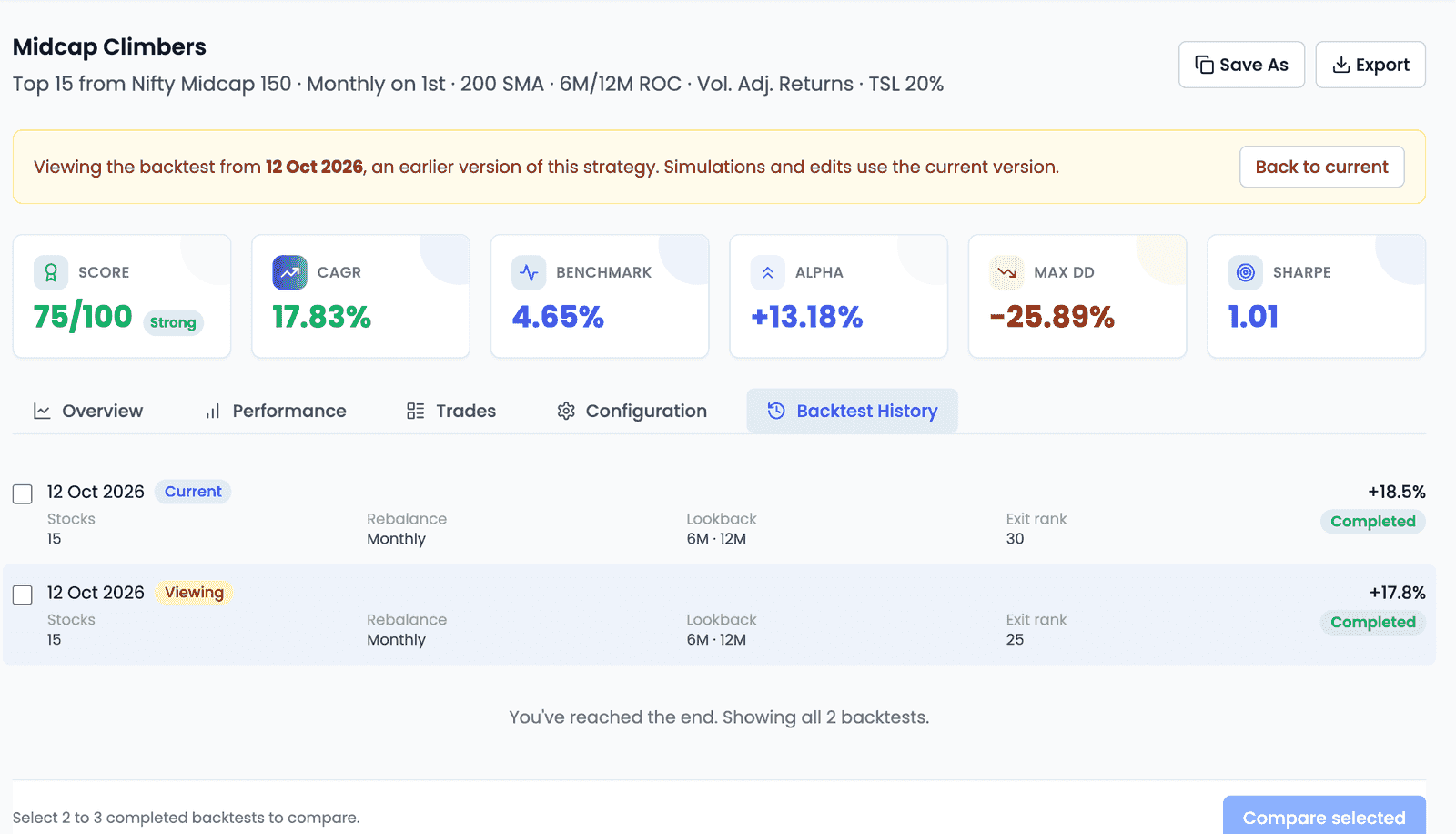Click the bold 12 Oct 2026 in banner
Viewport: 1456px width, 834px height.
coord(314,167)
